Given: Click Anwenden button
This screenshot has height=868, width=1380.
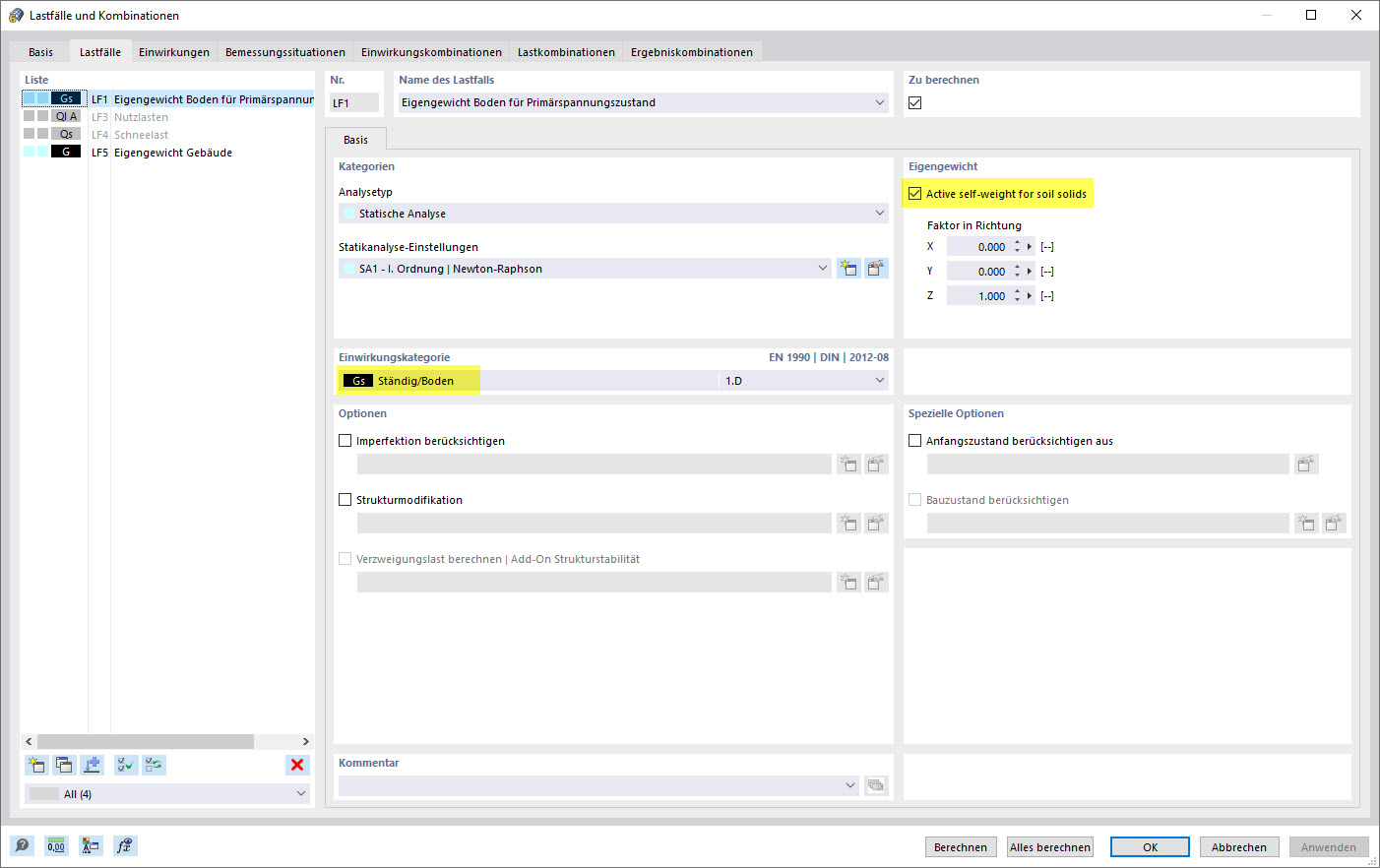Looking at the screenshot, I should (1329, 847).
